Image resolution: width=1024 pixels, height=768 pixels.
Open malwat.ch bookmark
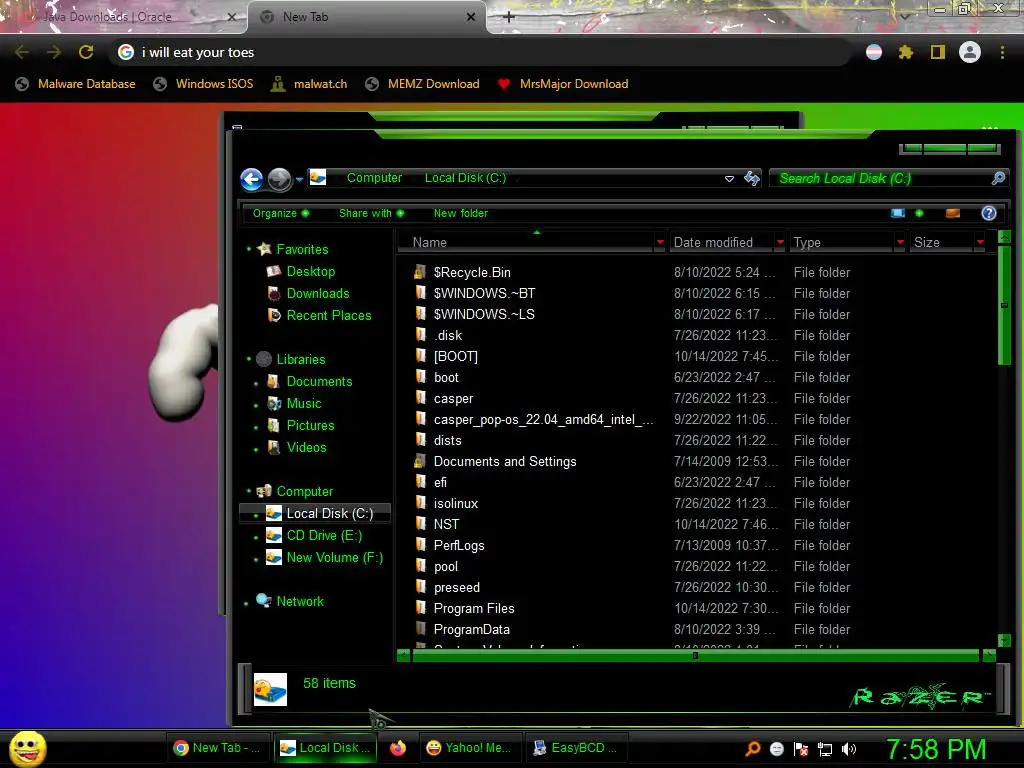point(309,84)
